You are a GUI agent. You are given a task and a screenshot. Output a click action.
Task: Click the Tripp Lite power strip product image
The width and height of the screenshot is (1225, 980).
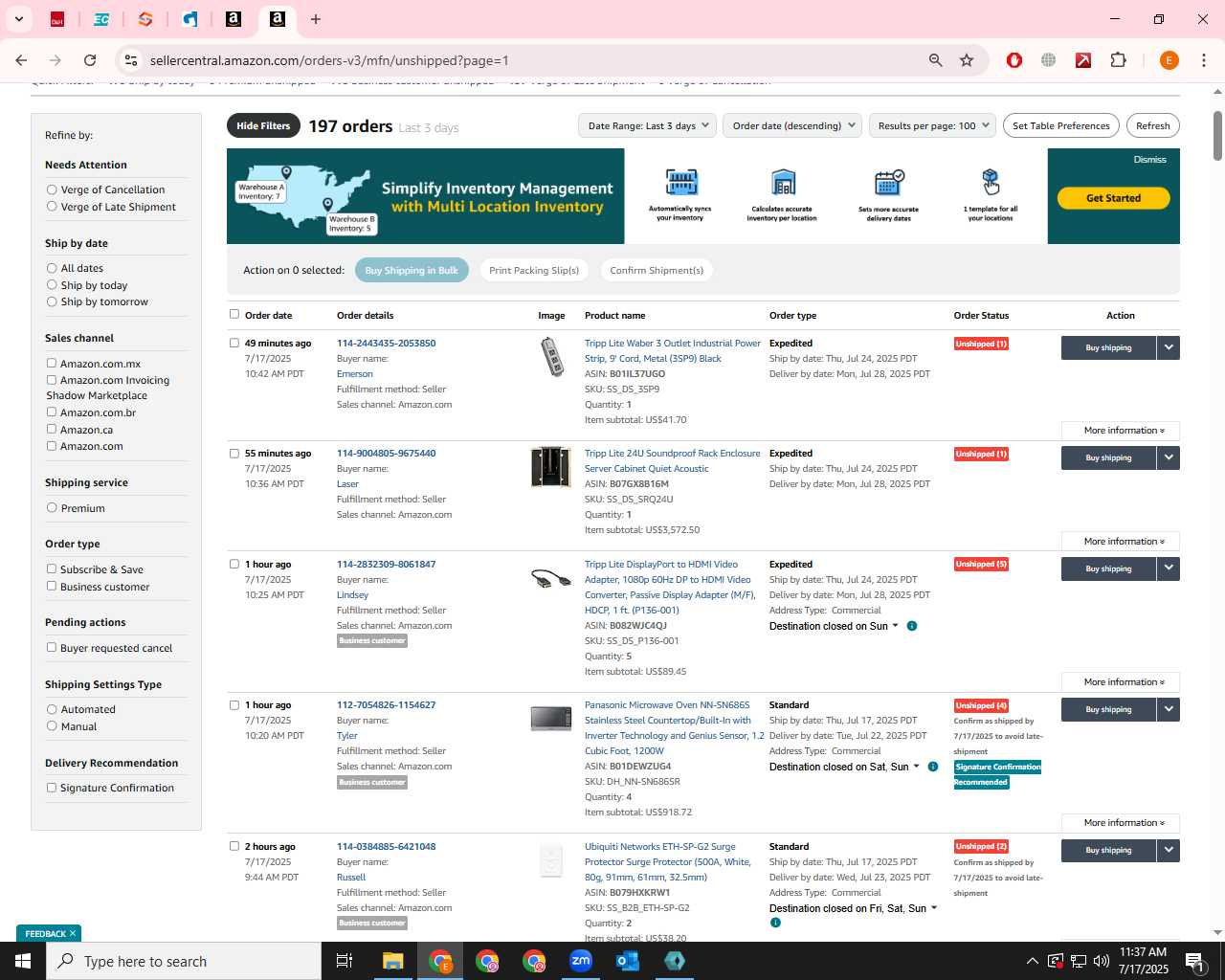pos(552,357)
